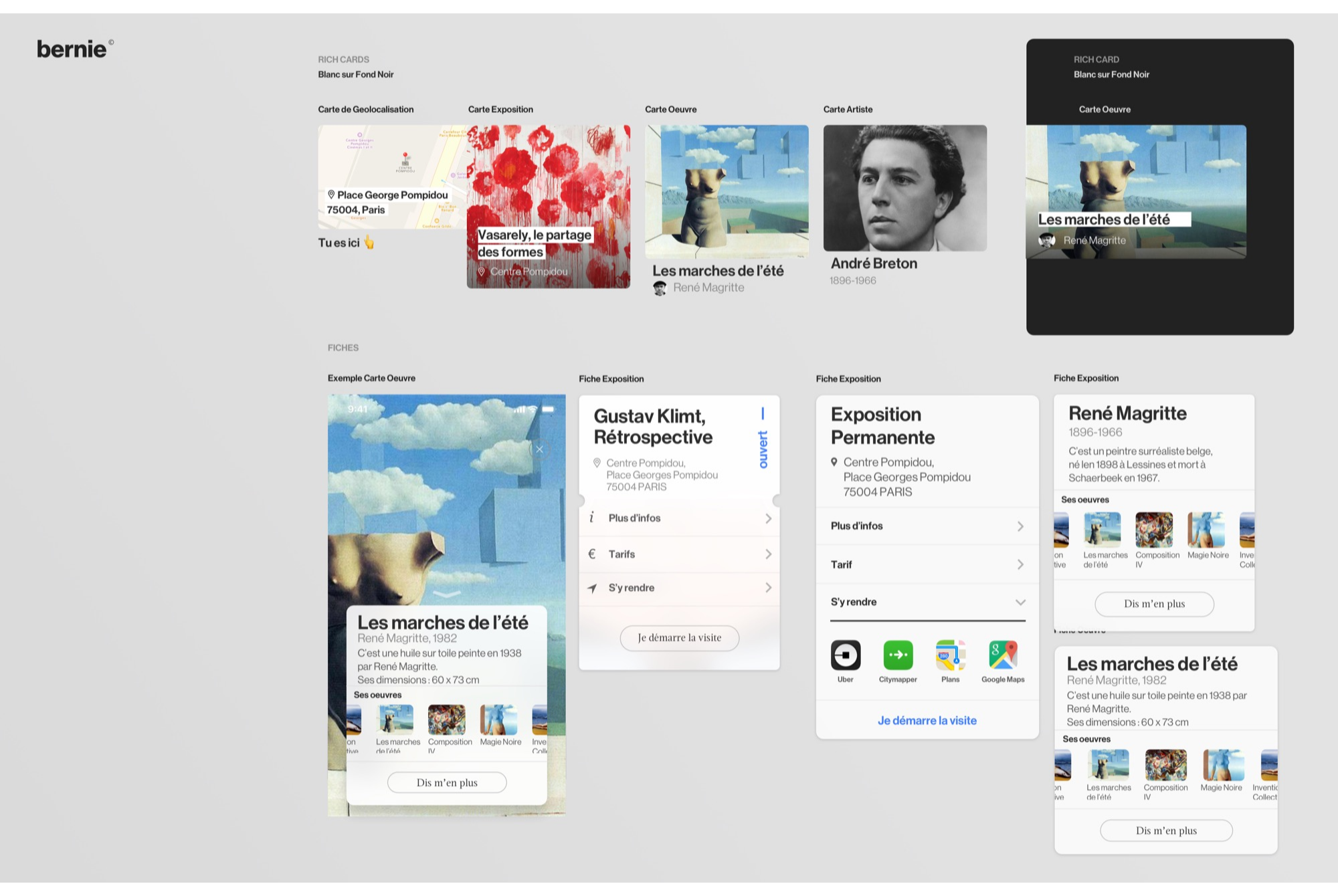Open the André Breton portrait card
The width and height of the screenshot is (1338, 896).
tap(905, 188)
